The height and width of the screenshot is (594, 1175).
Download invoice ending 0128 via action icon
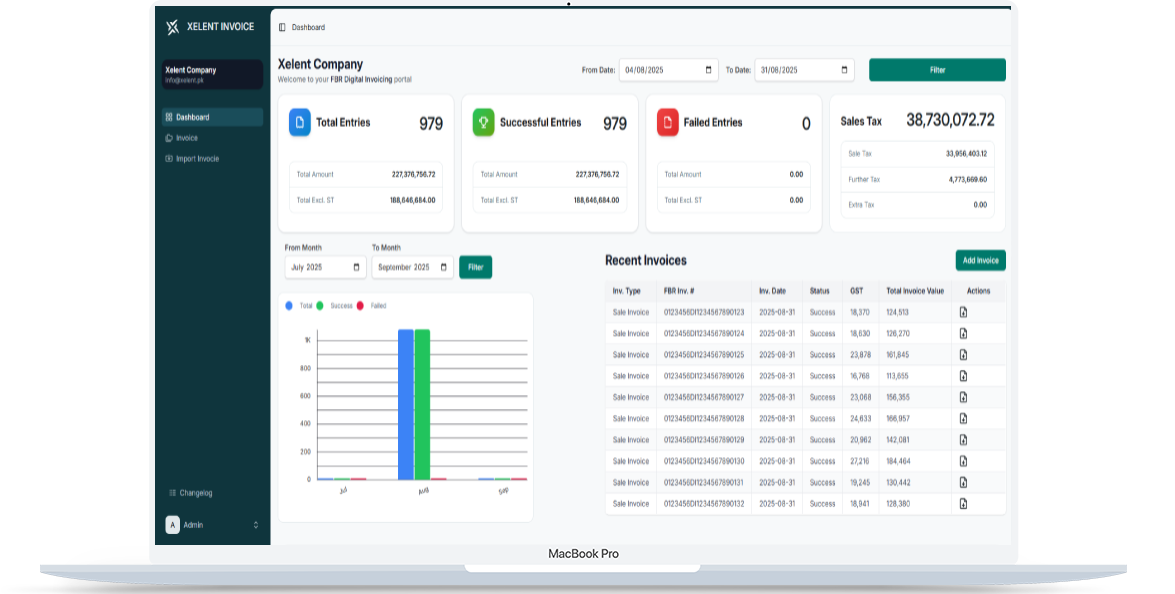click(964, 419)
